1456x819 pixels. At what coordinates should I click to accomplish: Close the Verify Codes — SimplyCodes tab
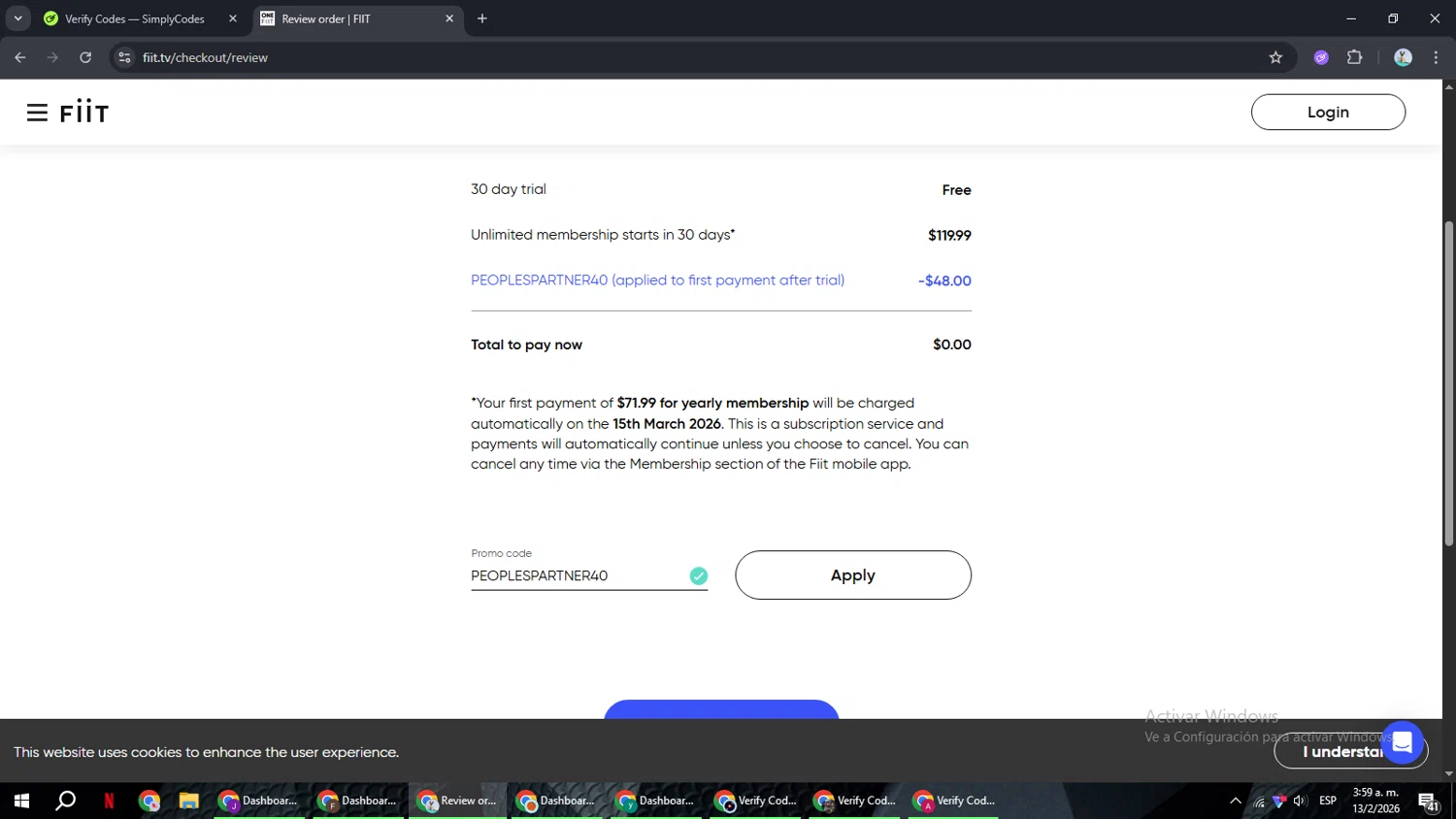point(233,18)
